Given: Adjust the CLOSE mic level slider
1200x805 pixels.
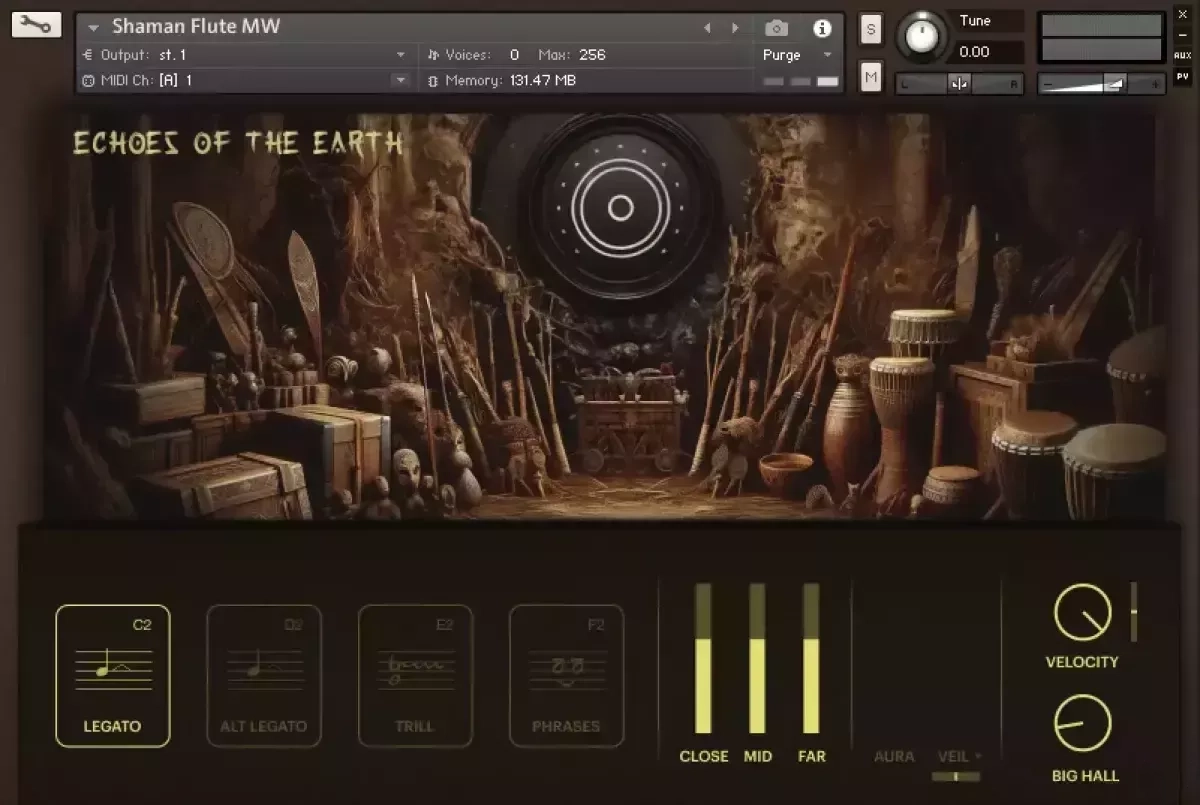Looking at the screenshot, I should click(703, 660).
